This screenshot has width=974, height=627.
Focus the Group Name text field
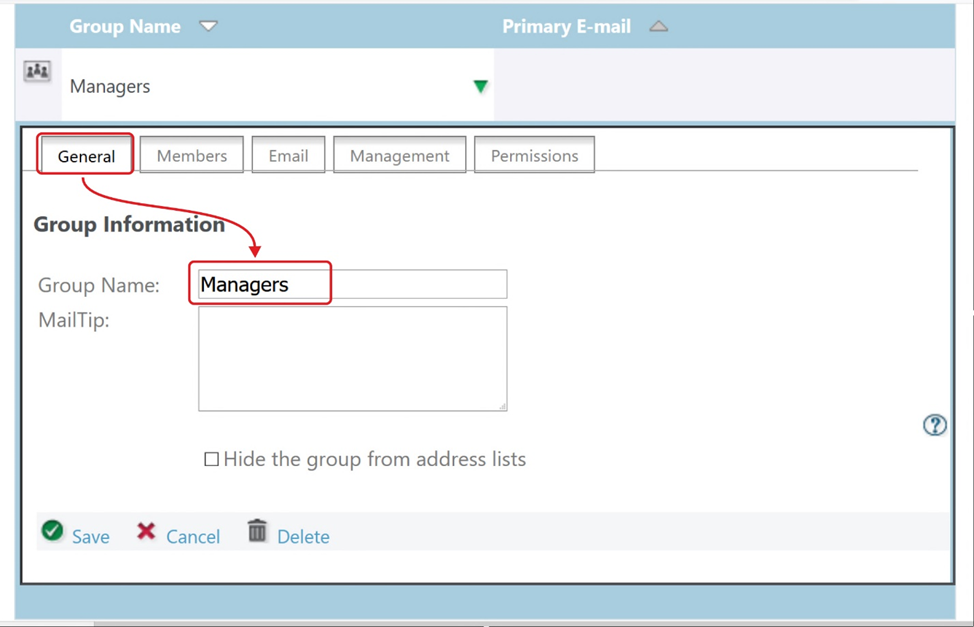click(352, 285)
